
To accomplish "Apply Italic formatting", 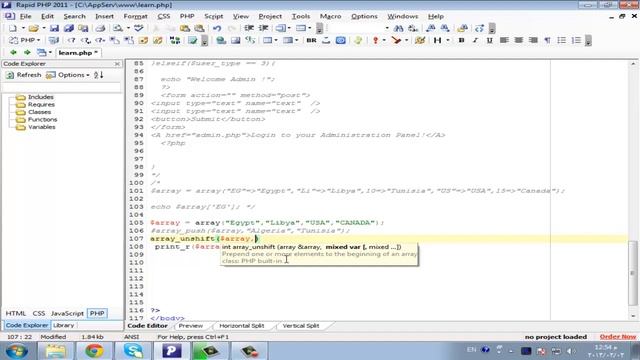I will click(x=476, y=40).
